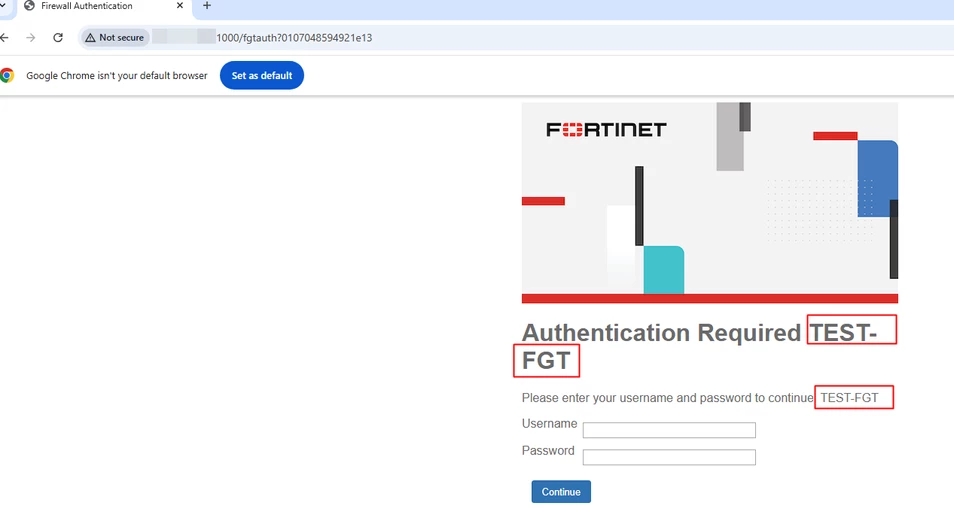Go back using the back arrow
Viewport: 954px width, 521px height.
click(x=4, y=38)
